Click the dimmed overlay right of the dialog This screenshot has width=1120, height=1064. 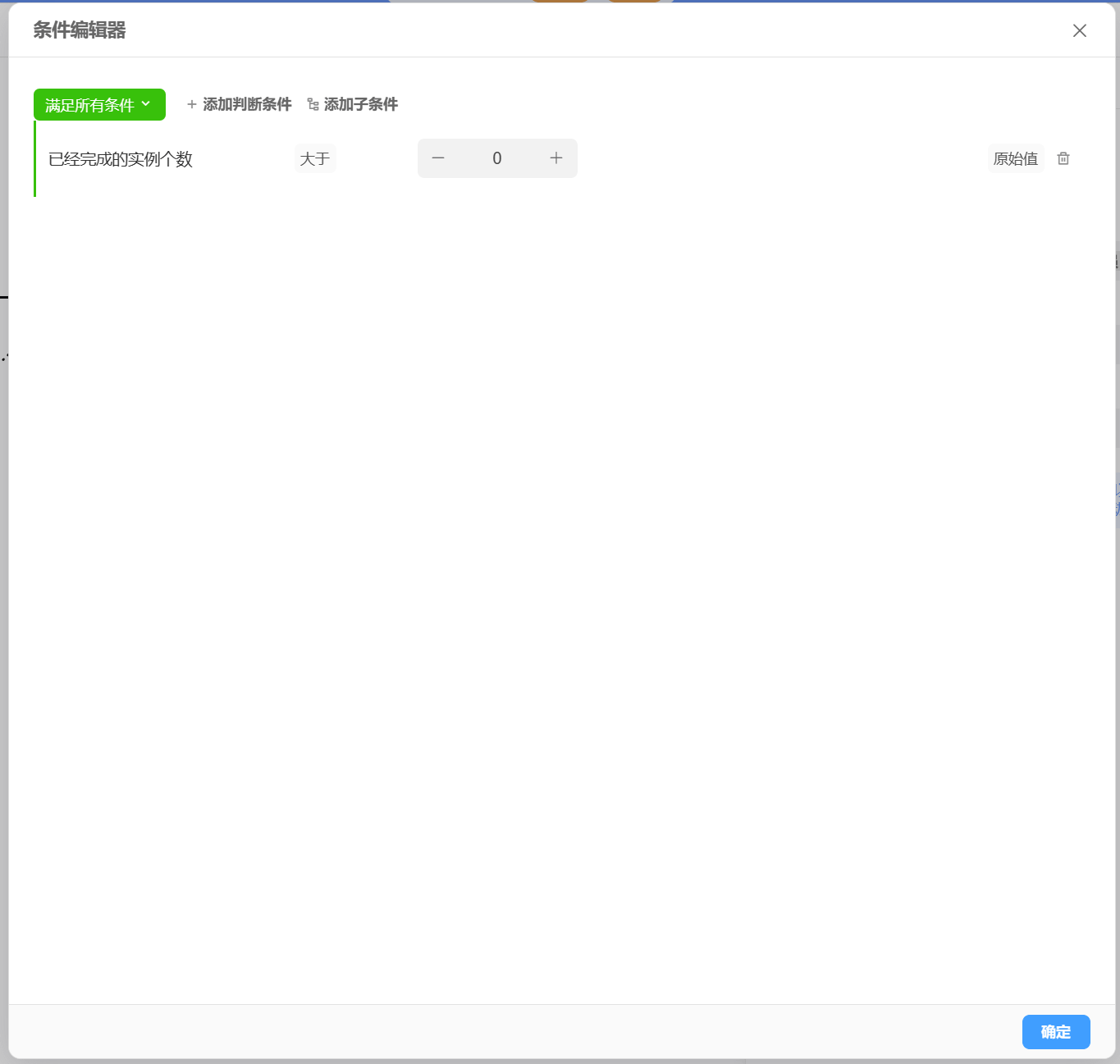tap(1118, 656)
